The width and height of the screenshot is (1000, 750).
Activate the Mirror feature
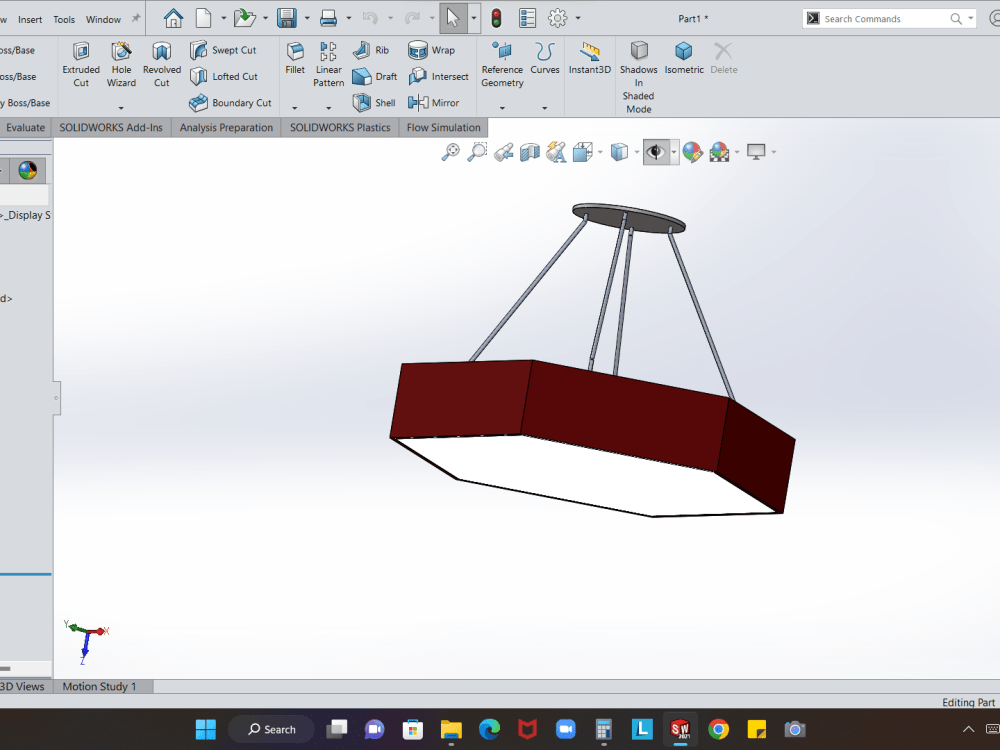[x=434, y=102]
